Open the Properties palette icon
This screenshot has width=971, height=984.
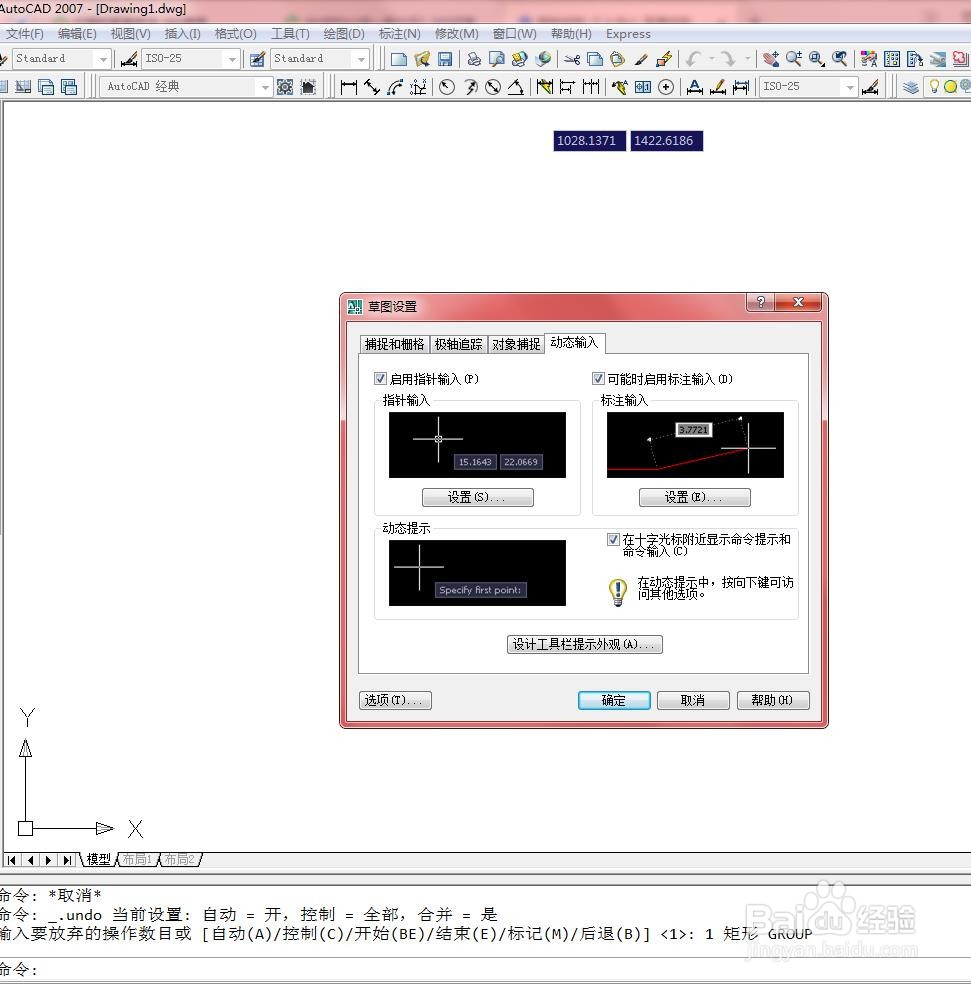[x=869, y=59]
